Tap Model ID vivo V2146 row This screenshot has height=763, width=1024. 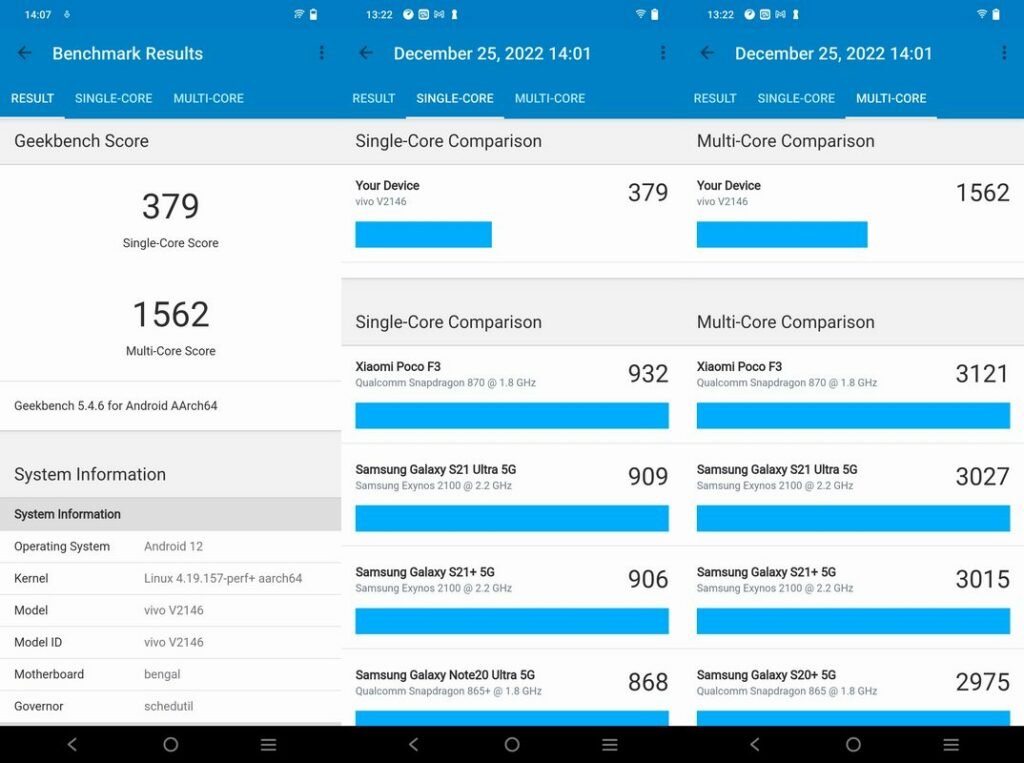(170, 643)
